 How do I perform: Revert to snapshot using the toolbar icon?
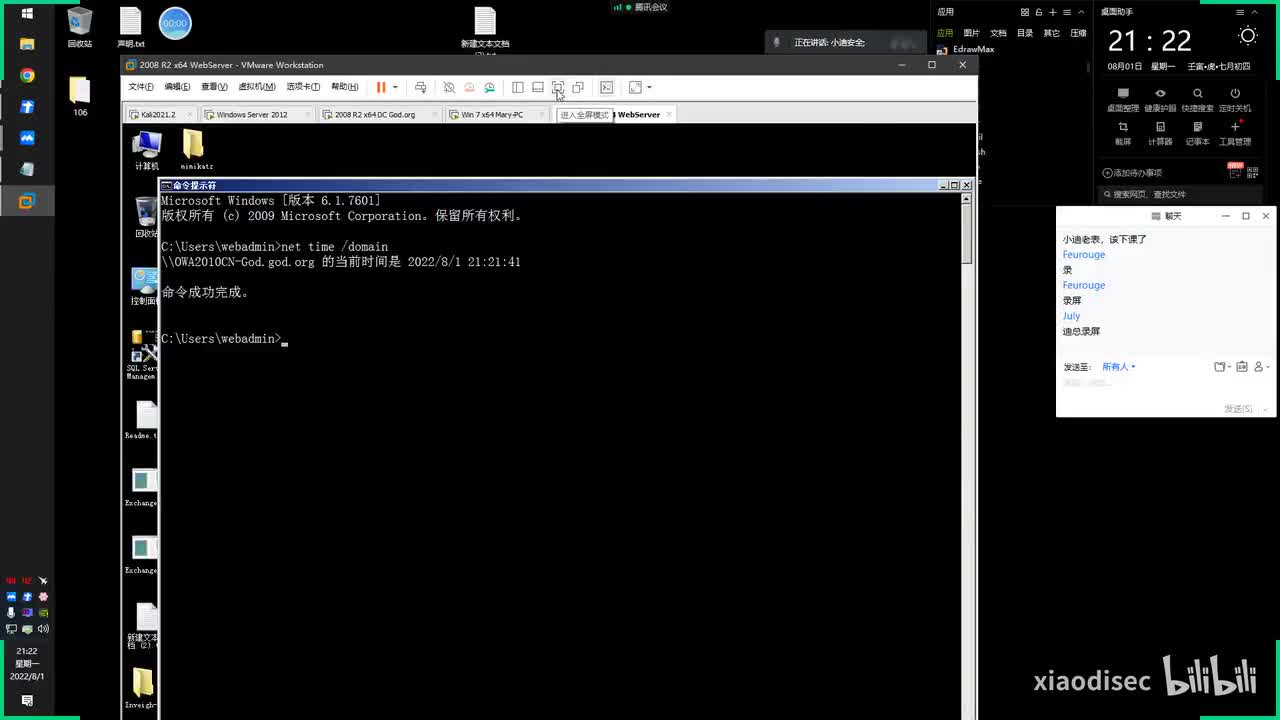coord(469,87)
